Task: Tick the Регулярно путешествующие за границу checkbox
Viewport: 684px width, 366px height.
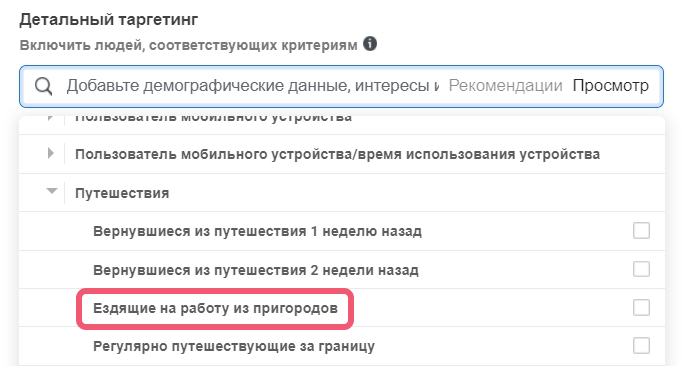Action: [641, 346]
